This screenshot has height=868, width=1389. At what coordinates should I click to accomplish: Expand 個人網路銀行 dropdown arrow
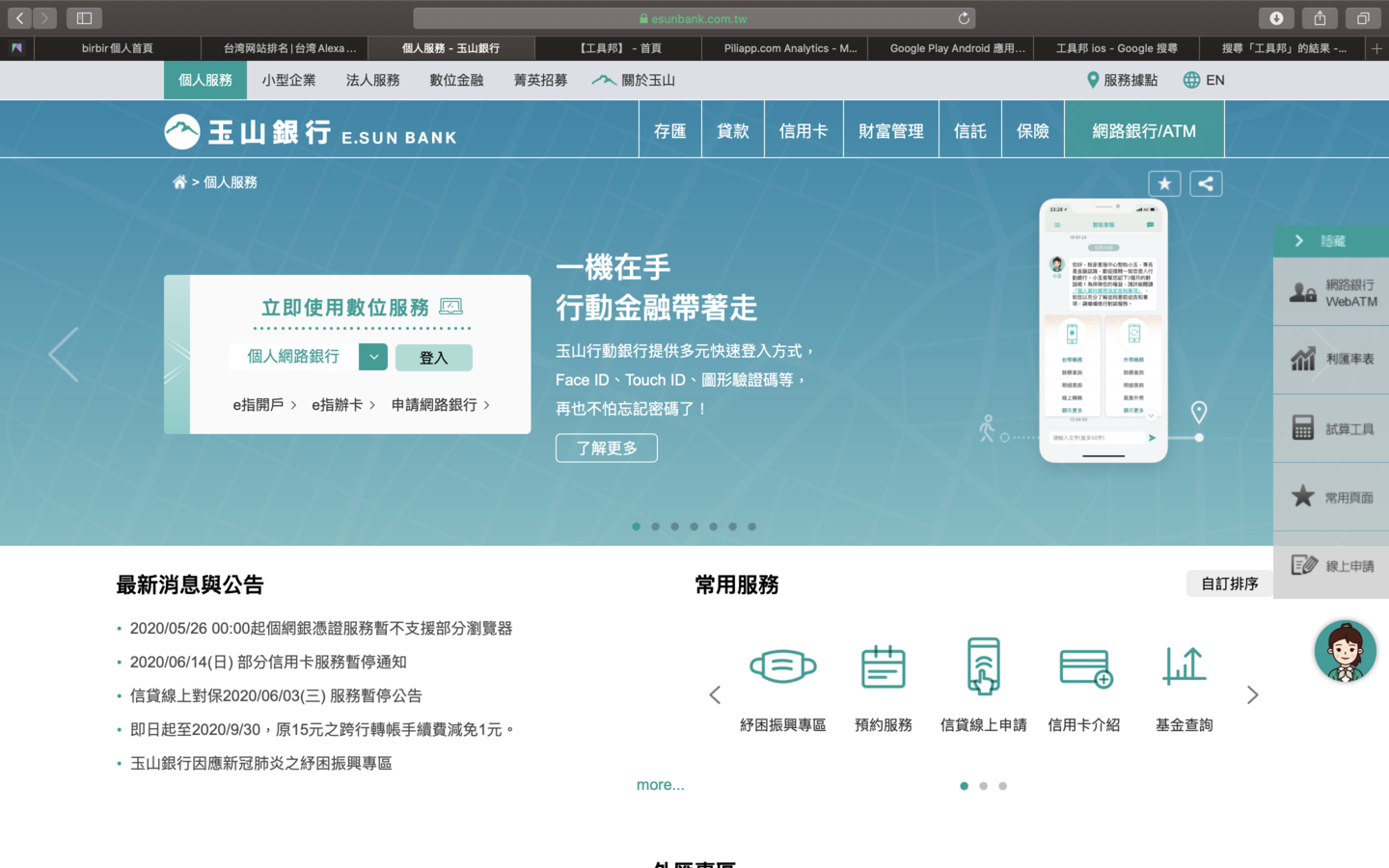tap(373, 357)
